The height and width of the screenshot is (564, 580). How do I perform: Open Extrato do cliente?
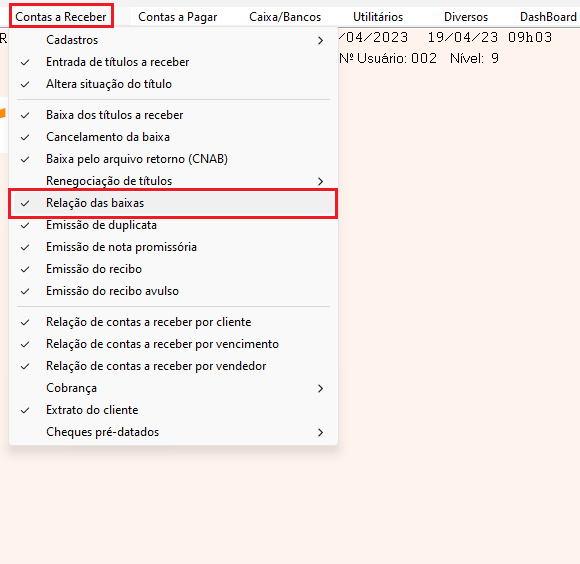pyautogui.click(x=173, y=410)
